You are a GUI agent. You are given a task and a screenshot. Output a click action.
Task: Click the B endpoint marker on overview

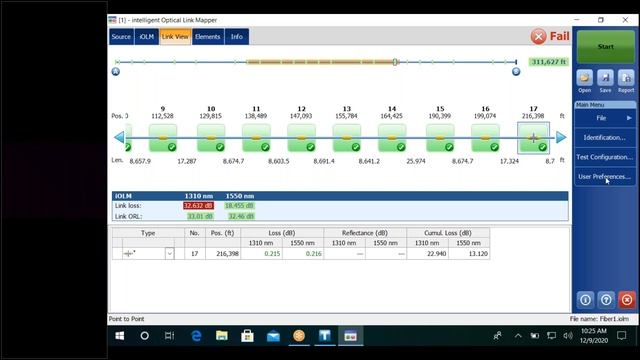(x=516, y=72)
